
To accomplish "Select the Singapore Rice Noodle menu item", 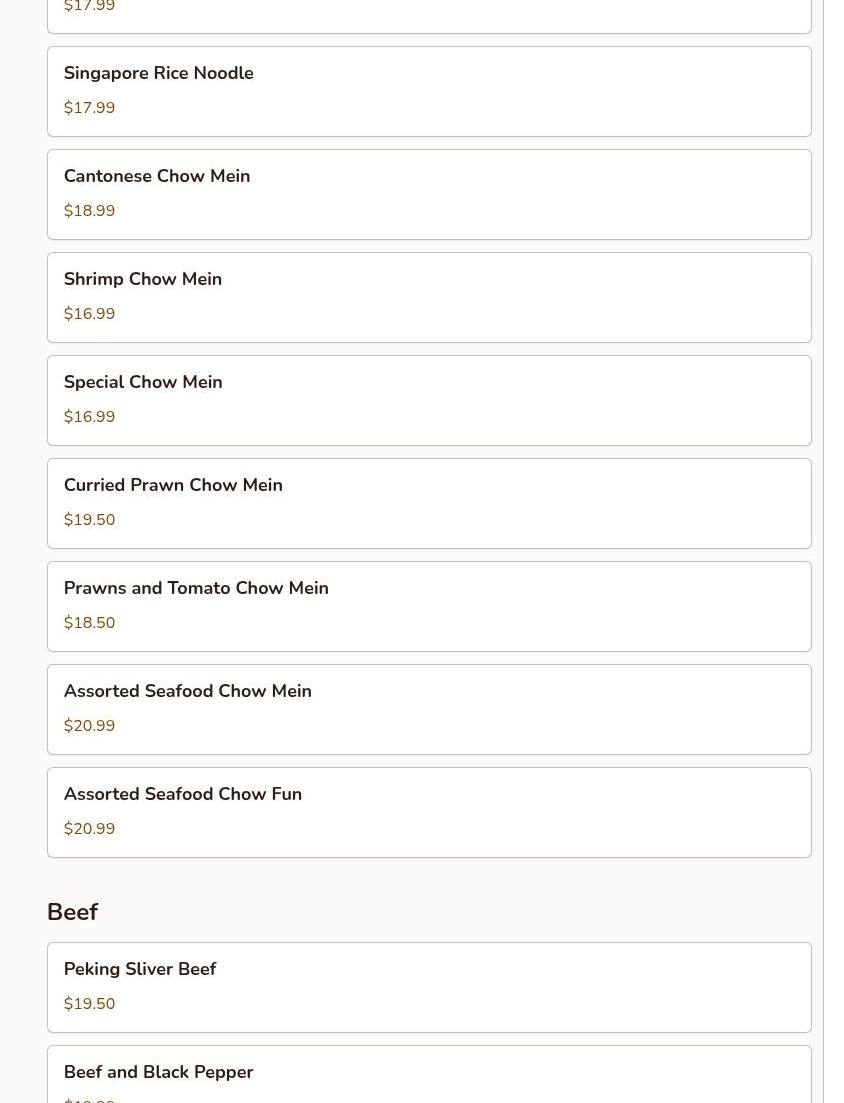I will coord(158,73).
